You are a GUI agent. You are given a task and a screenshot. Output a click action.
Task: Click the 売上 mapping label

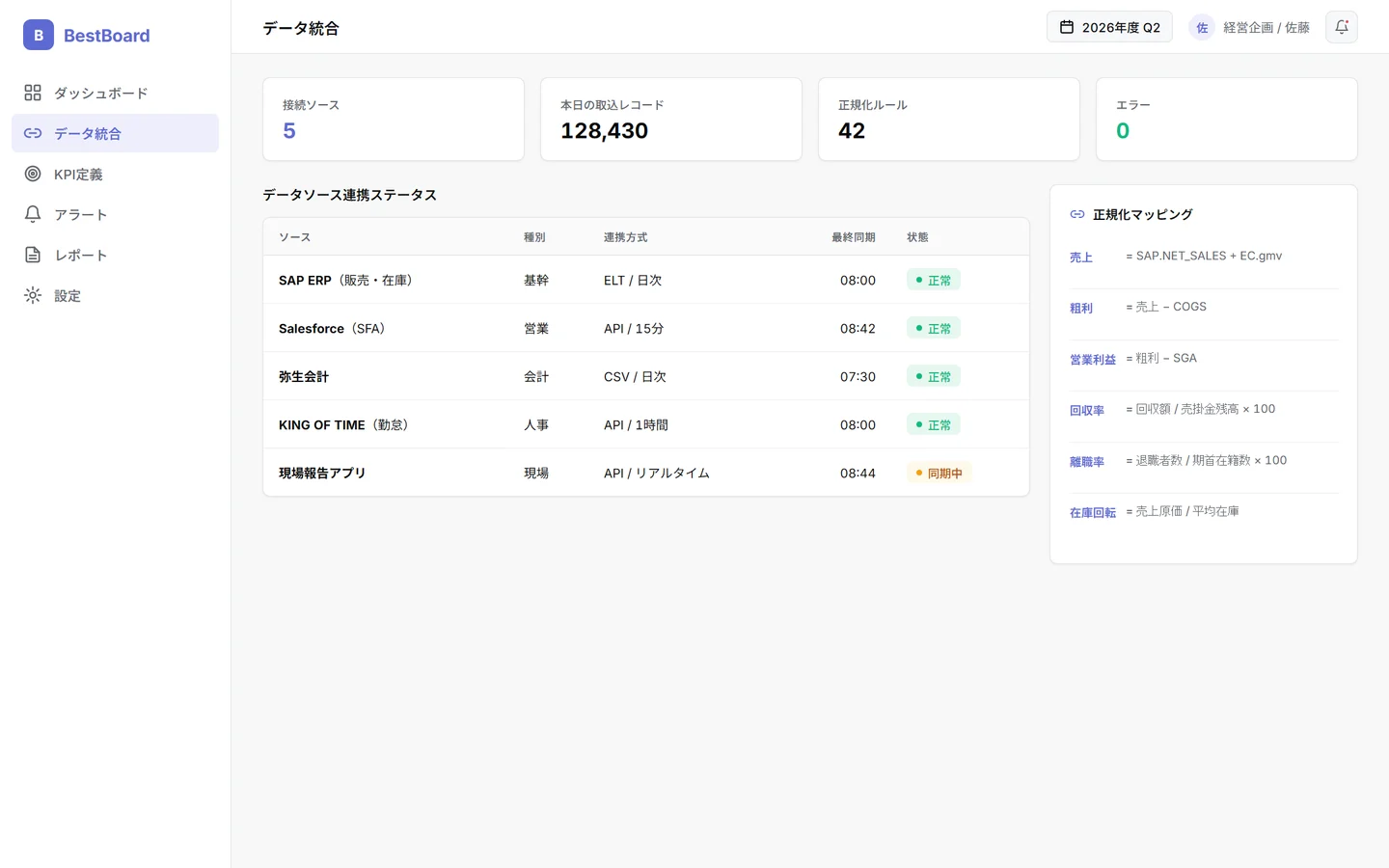(1081, 258)
